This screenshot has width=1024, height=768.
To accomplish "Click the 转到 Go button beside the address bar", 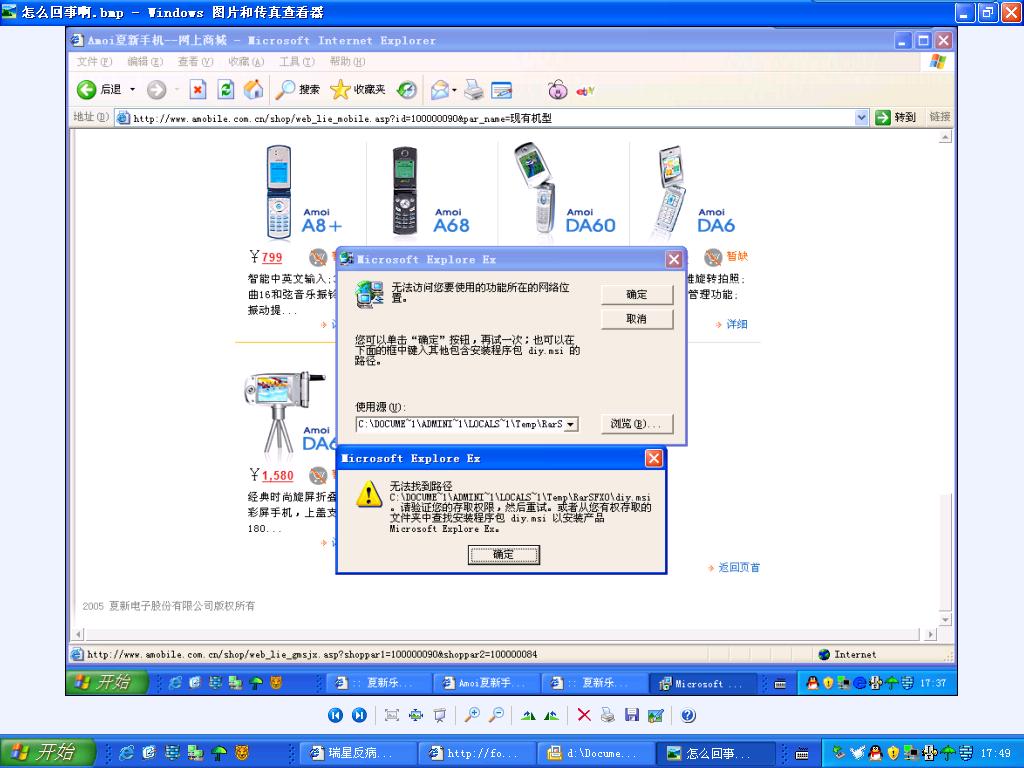I will tap(895, 118).
